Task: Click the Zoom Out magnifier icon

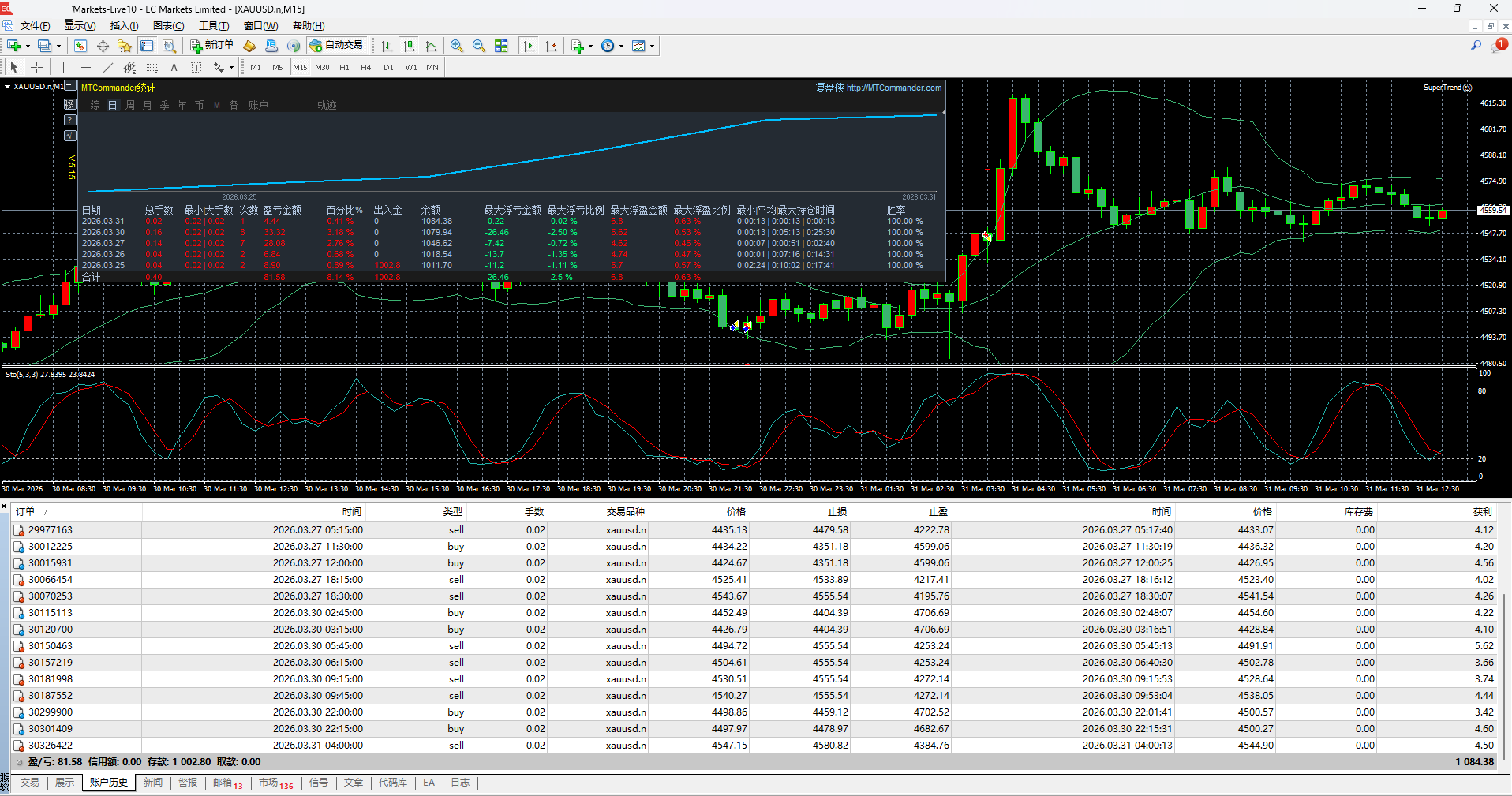Action: (x=479, y=46)
